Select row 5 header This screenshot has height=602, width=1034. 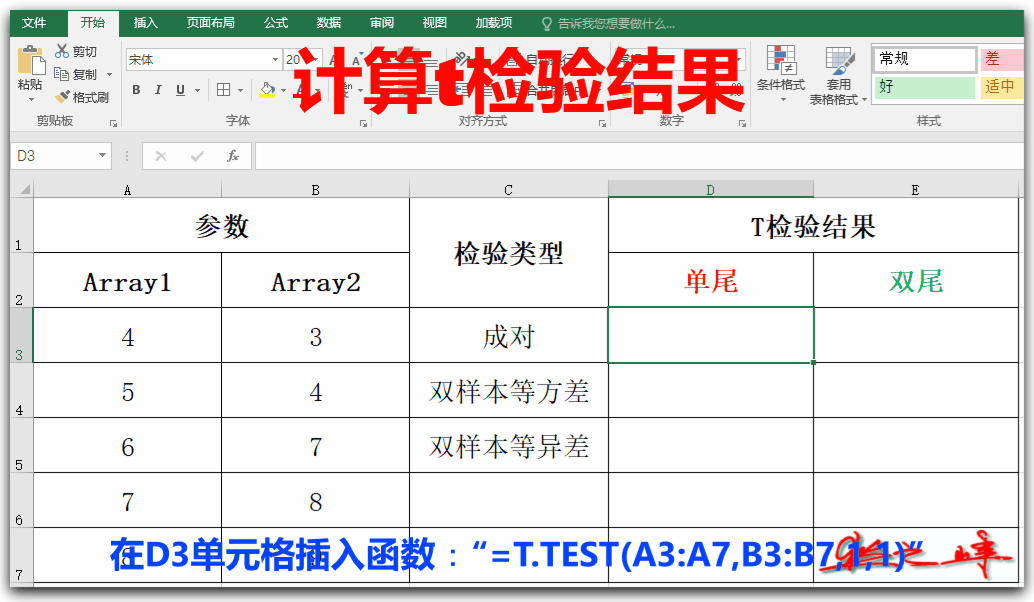(22, 445)
